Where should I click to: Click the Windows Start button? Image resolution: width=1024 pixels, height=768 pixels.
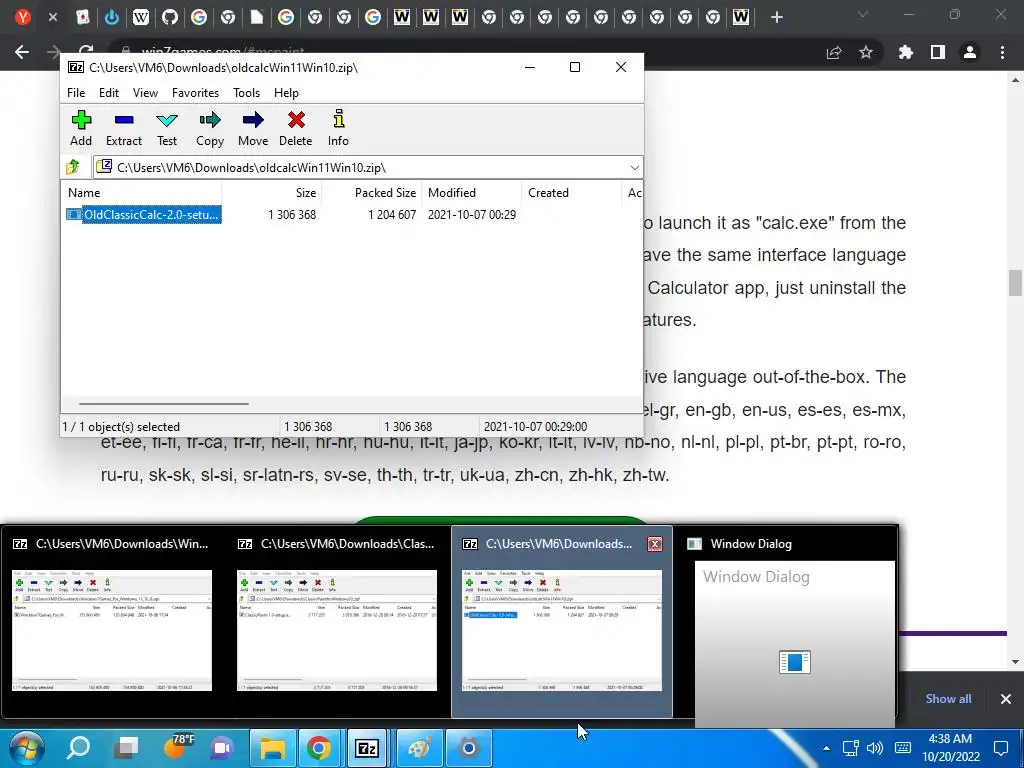click(x=27, y=748)
